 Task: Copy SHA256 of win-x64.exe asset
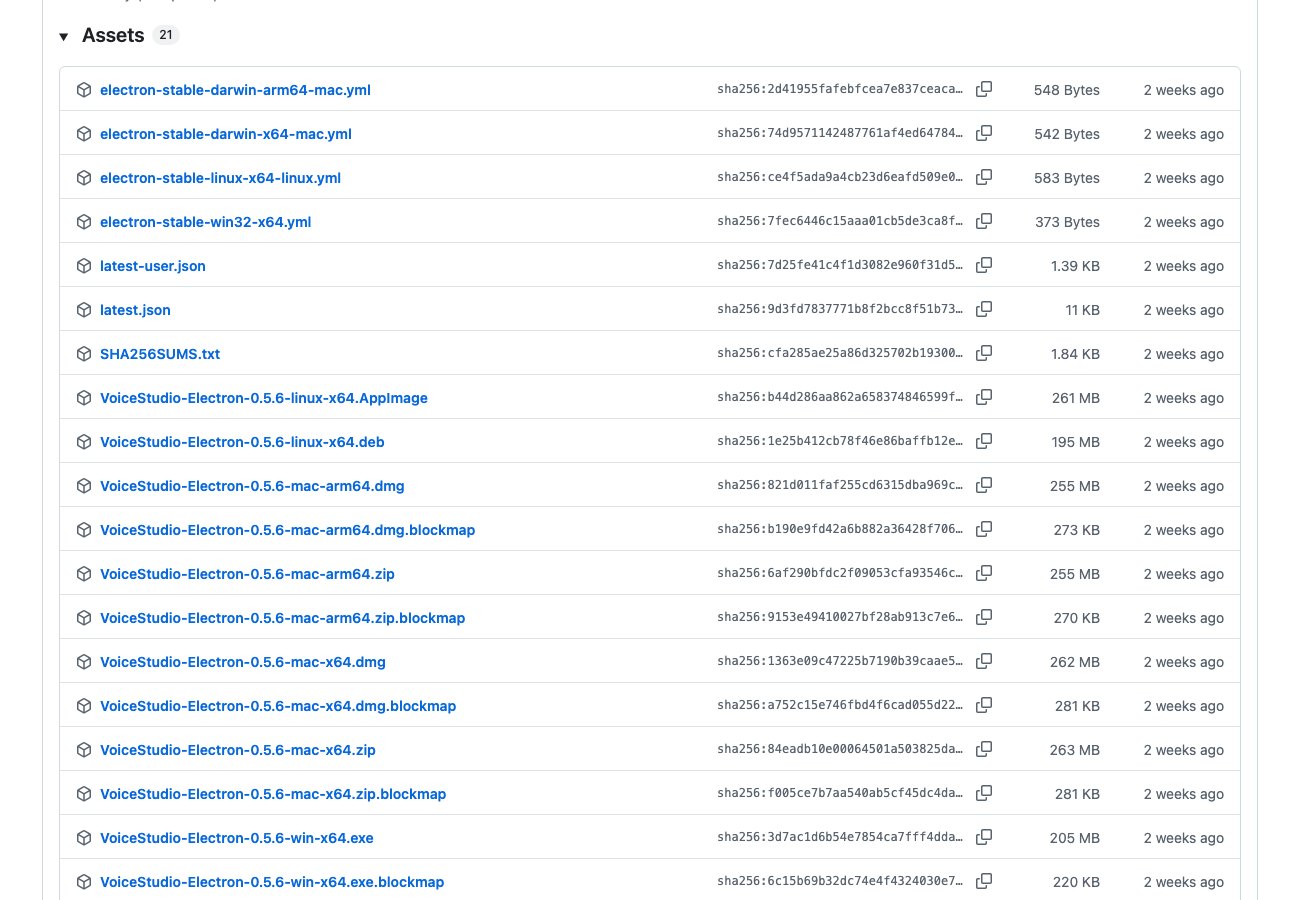[984, 837]
